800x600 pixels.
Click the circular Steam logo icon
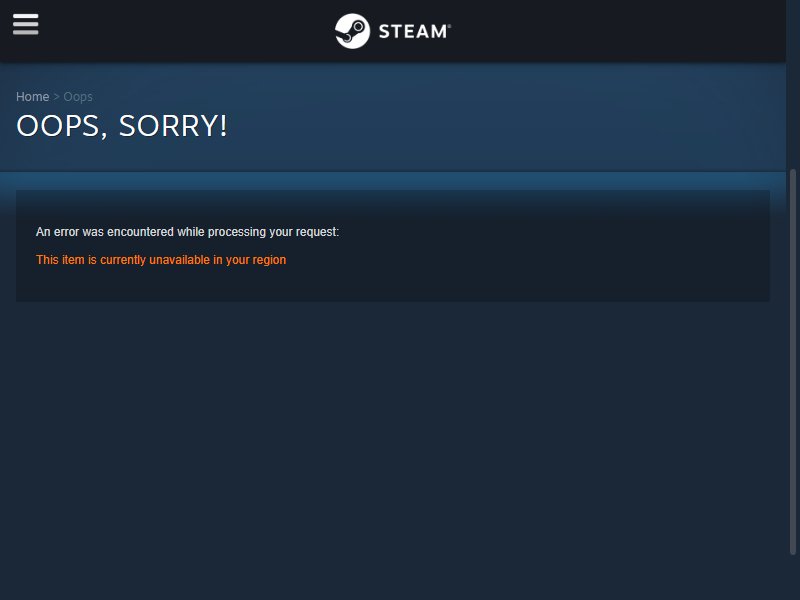point(352,31)
